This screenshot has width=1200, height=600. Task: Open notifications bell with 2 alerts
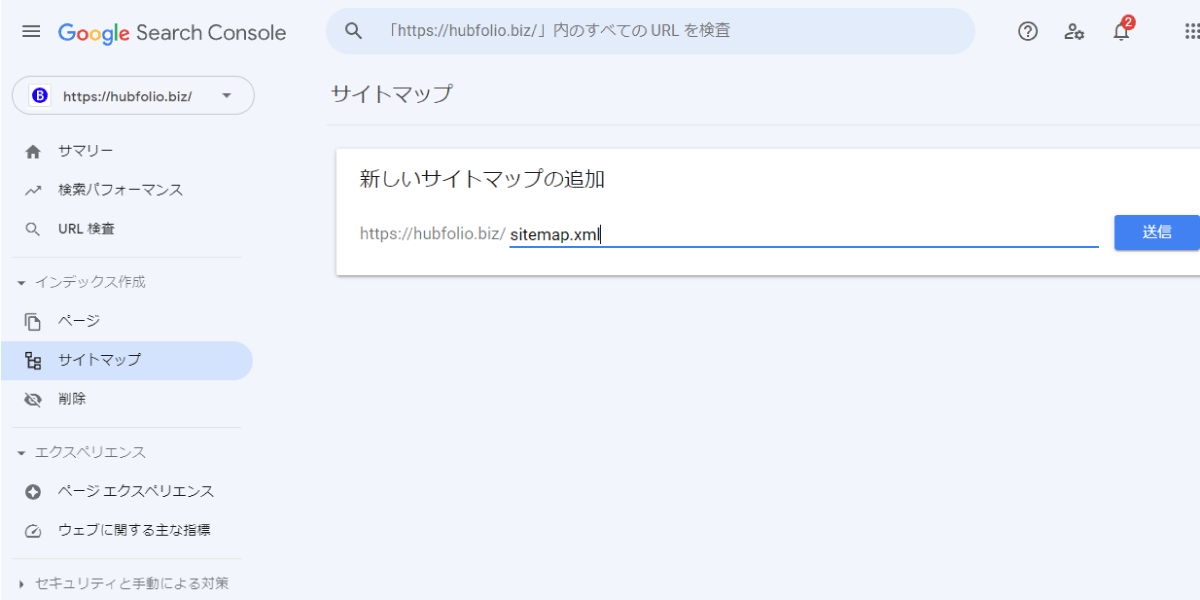point(1122,29)
